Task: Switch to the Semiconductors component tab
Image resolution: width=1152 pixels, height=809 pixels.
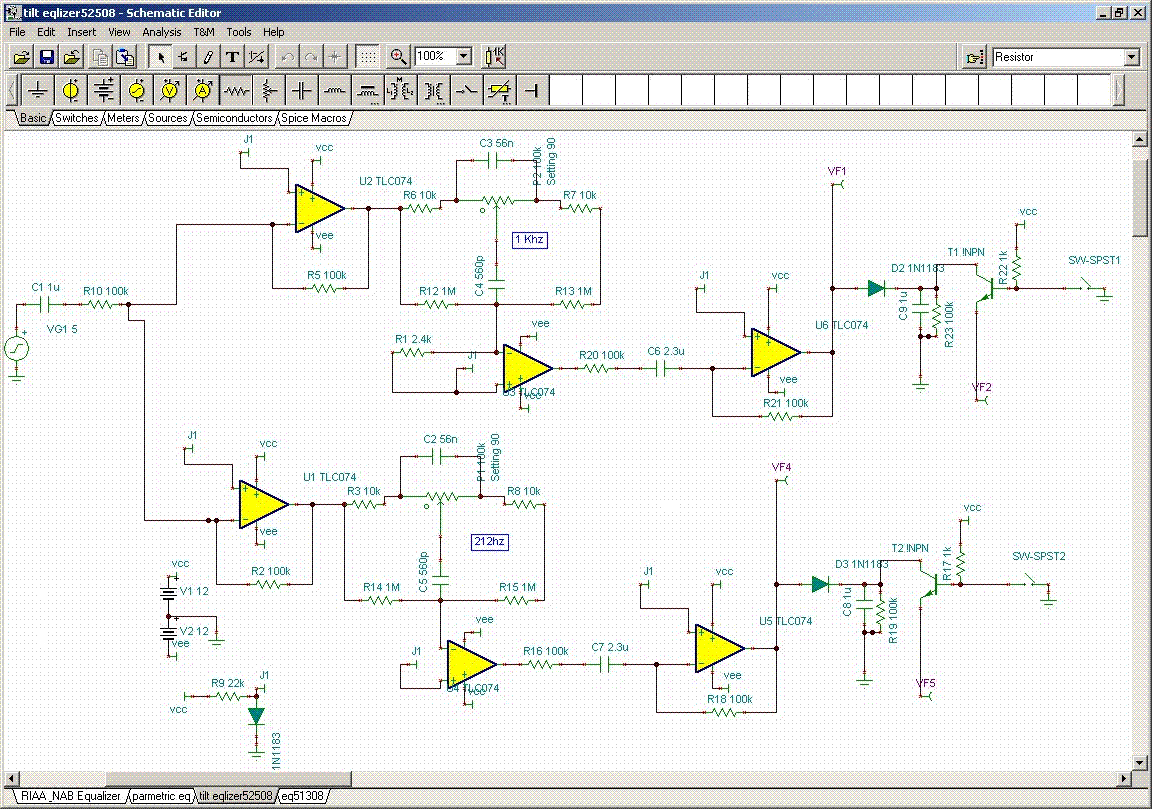Action: [x=234, y=118]
